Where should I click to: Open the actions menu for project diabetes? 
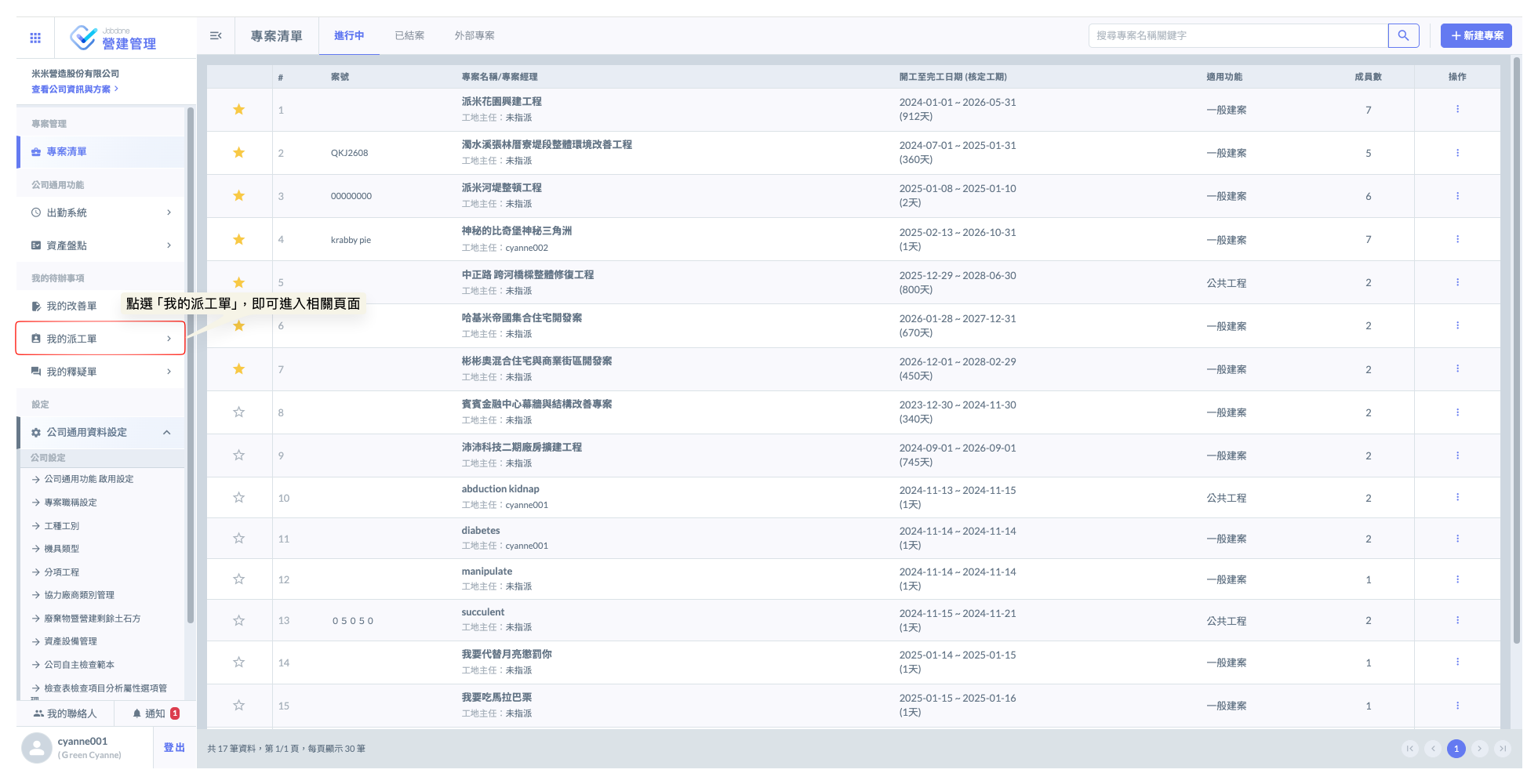point(1457,539)
